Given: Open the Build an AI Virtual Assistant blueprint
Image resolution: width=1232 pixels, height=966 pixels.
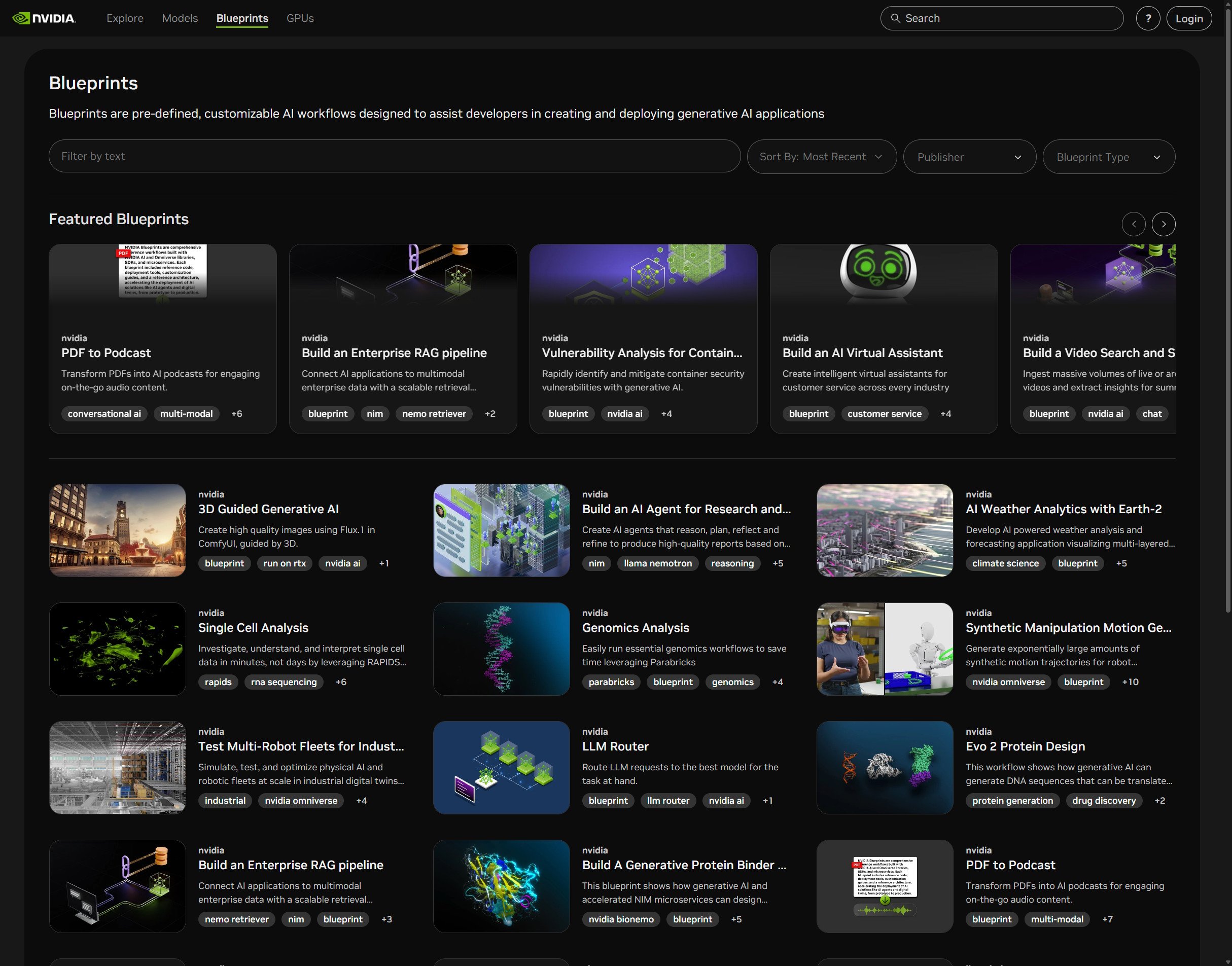Looking at the screenshot, I should point(862,352).
